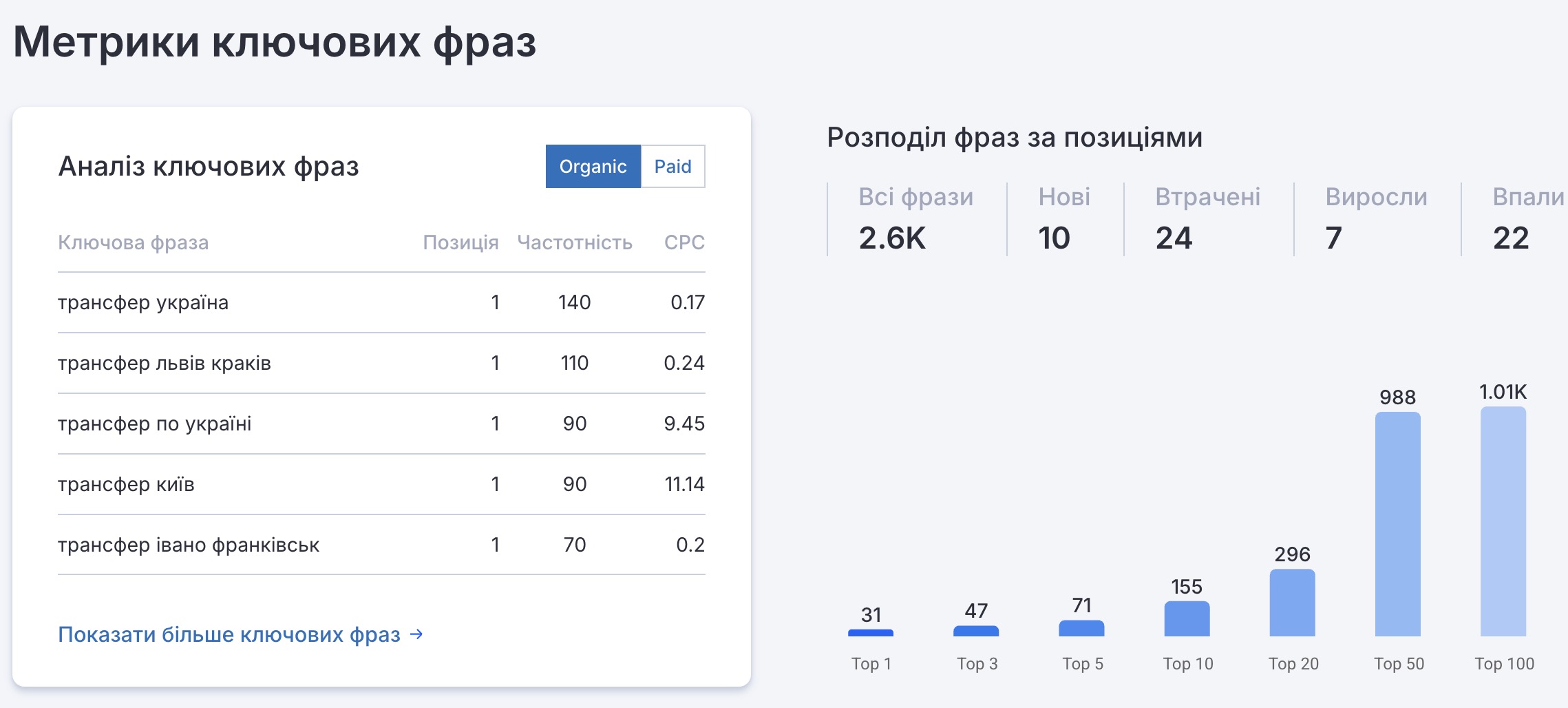Click the Top 100 bar showing 1.01K

[x=1503, y=521]
